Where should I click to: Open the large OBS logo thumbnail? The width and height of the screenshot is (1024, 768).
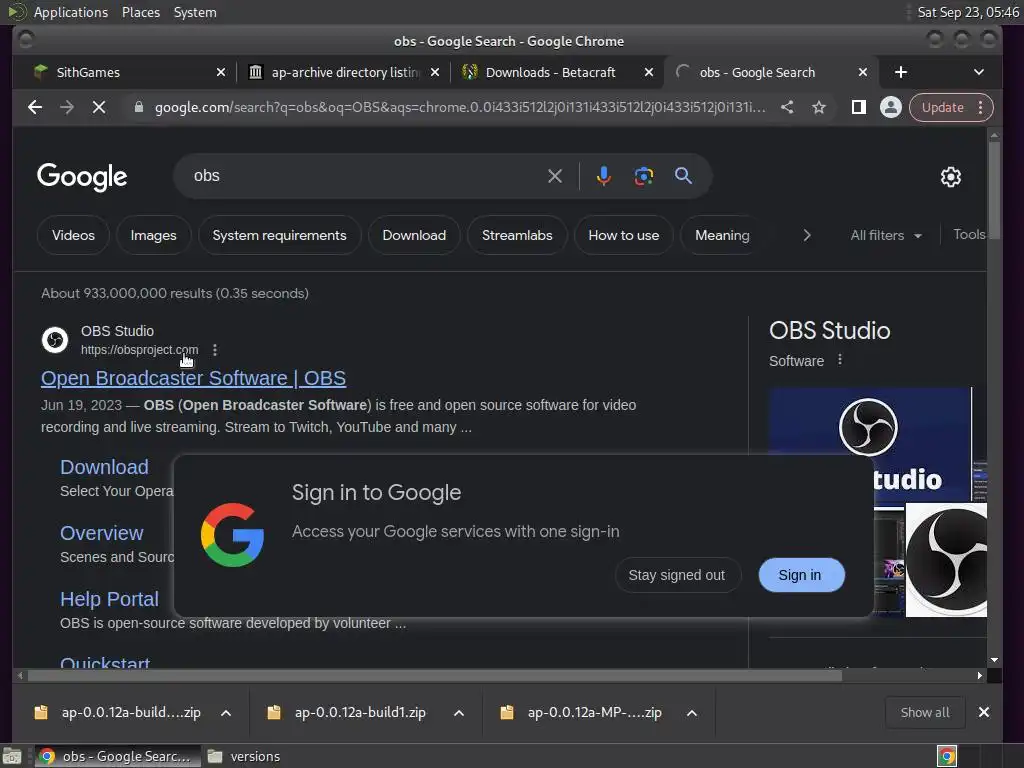coord(946,560)
